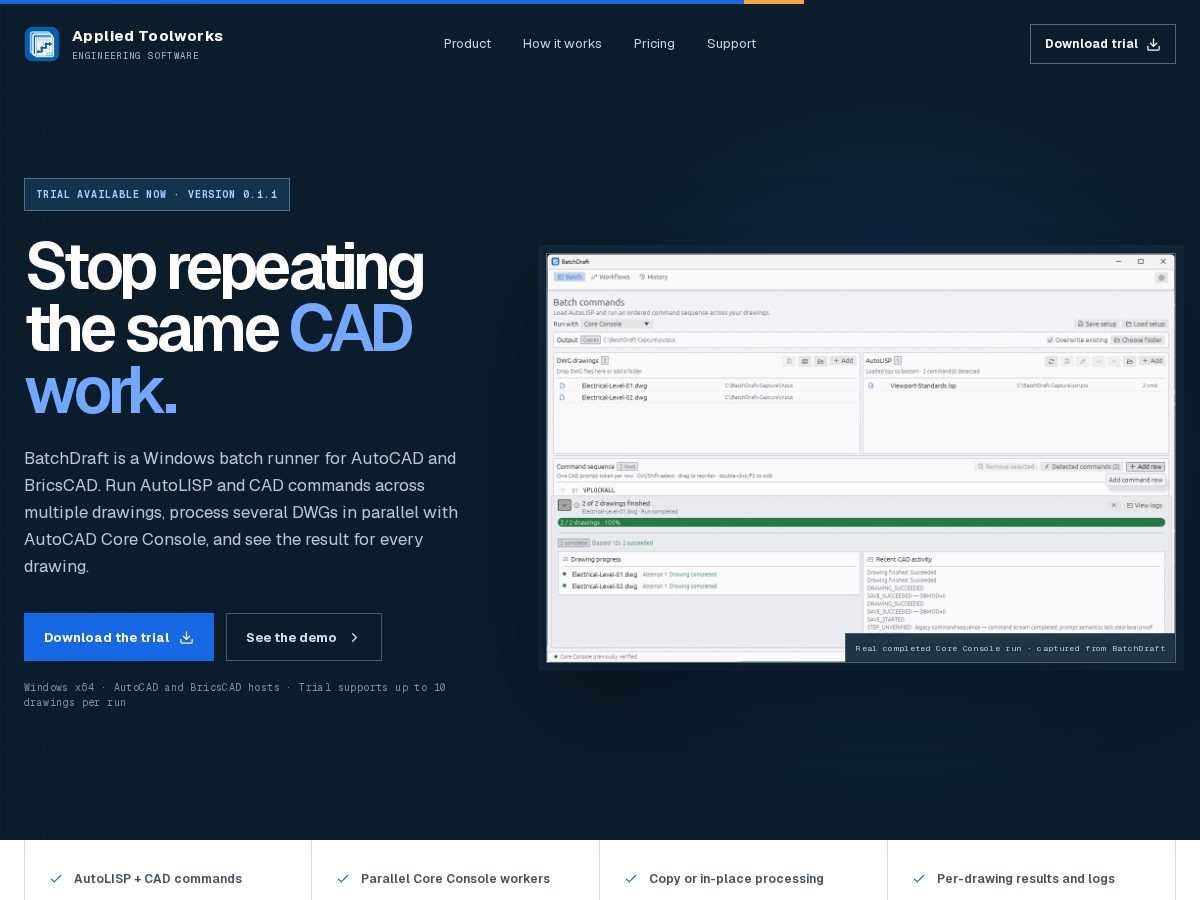The image size is (1200, 900).
Task: Toggle the Copies badge in Output row
Action: point(591,340)
